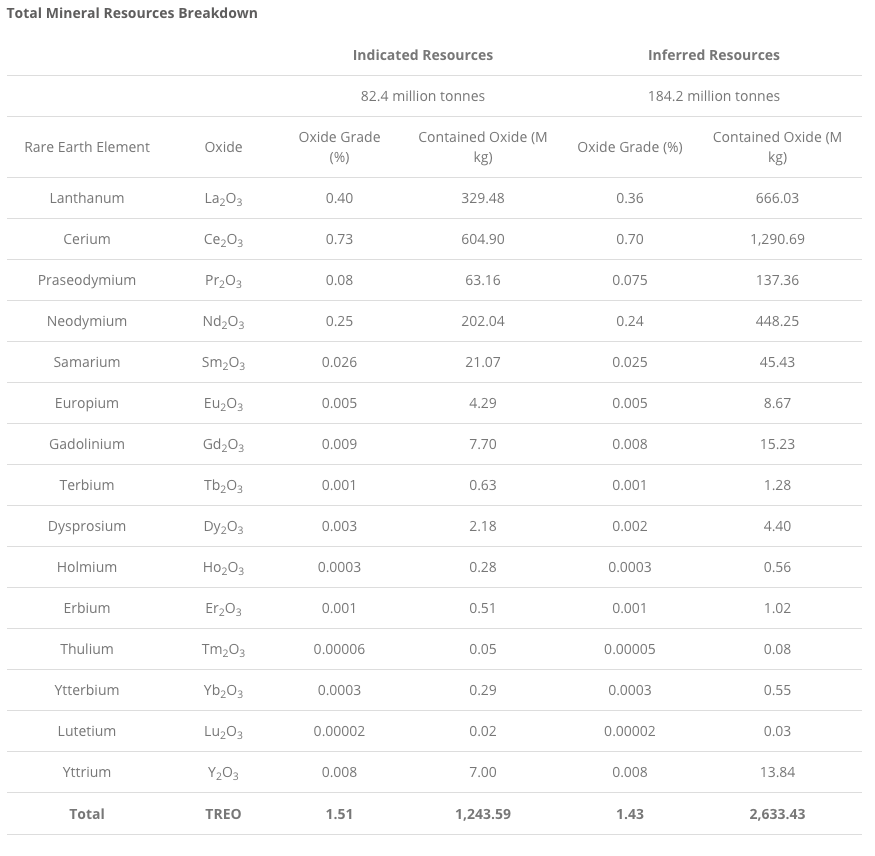This screenshot has width=875, height=856.
Task: Select the Inferred Resources column header
Action: click(x=713, y=55)
